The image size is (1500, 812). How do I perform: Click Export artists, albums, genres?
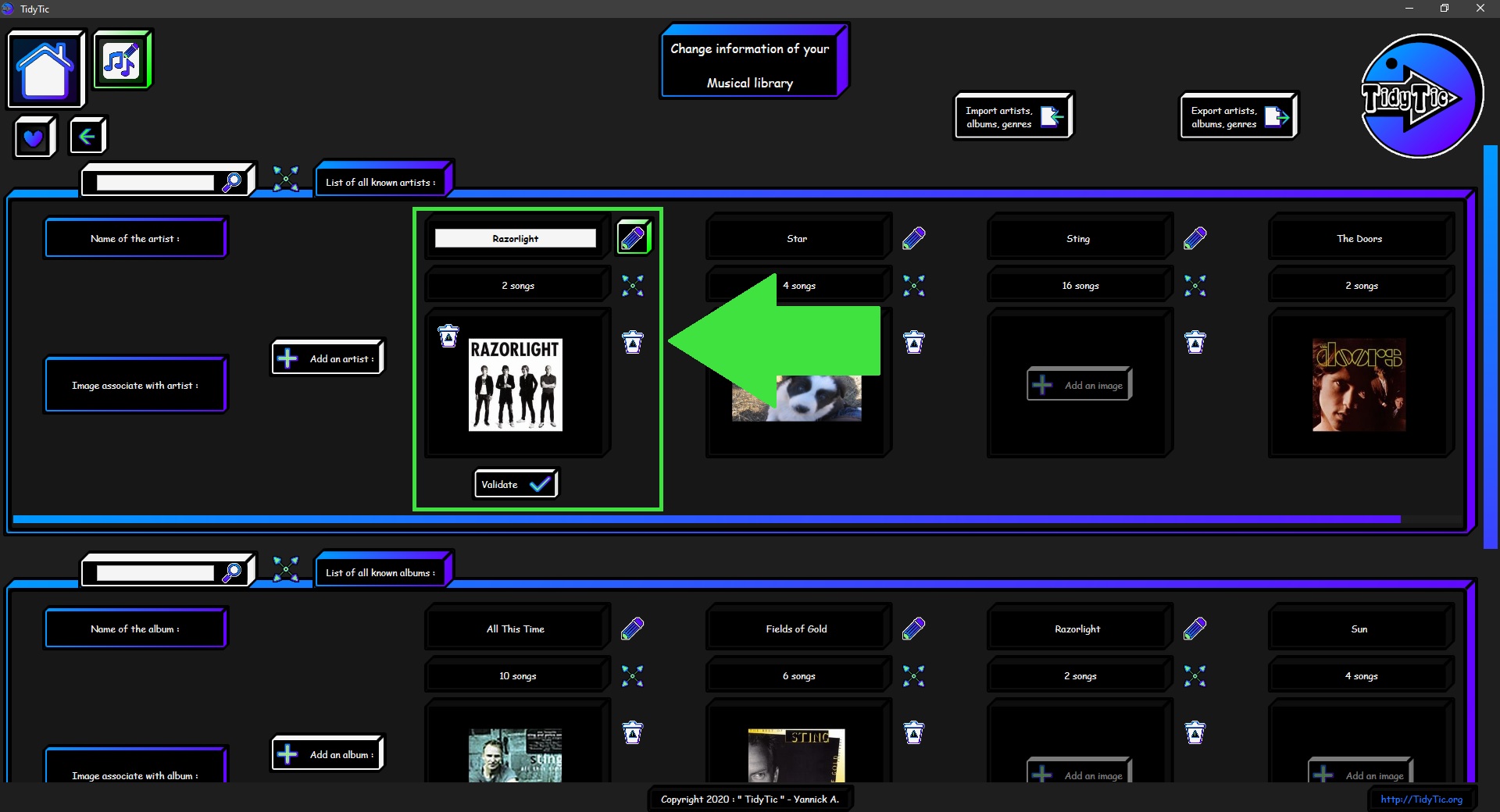[x=1239, y=116]
